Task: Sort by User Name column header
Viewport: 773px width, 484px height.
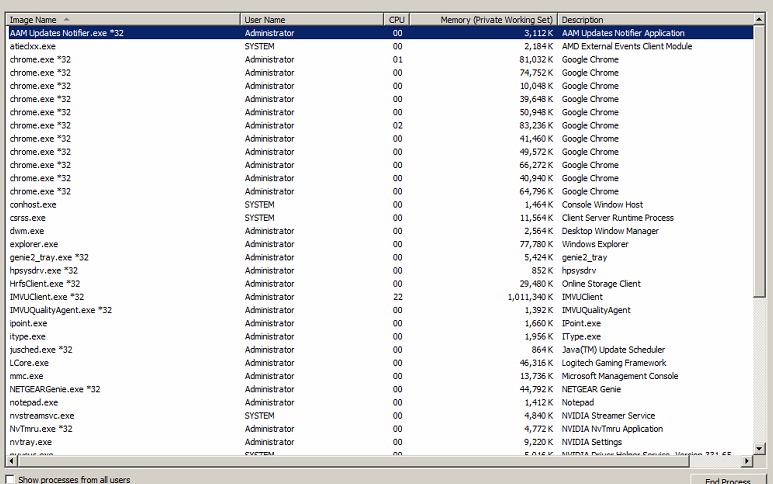Action: pos(312,20)
